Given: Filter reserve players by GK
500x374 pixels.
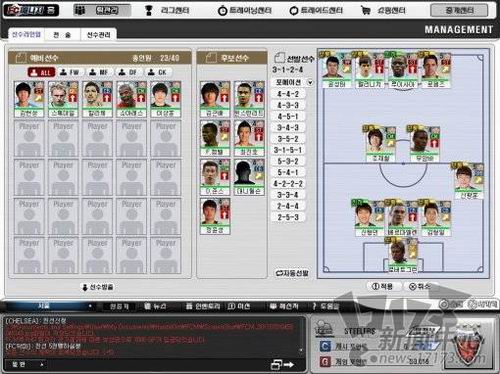Looking at the screenshot, I should pyautogui.click(x=158, y=72).
